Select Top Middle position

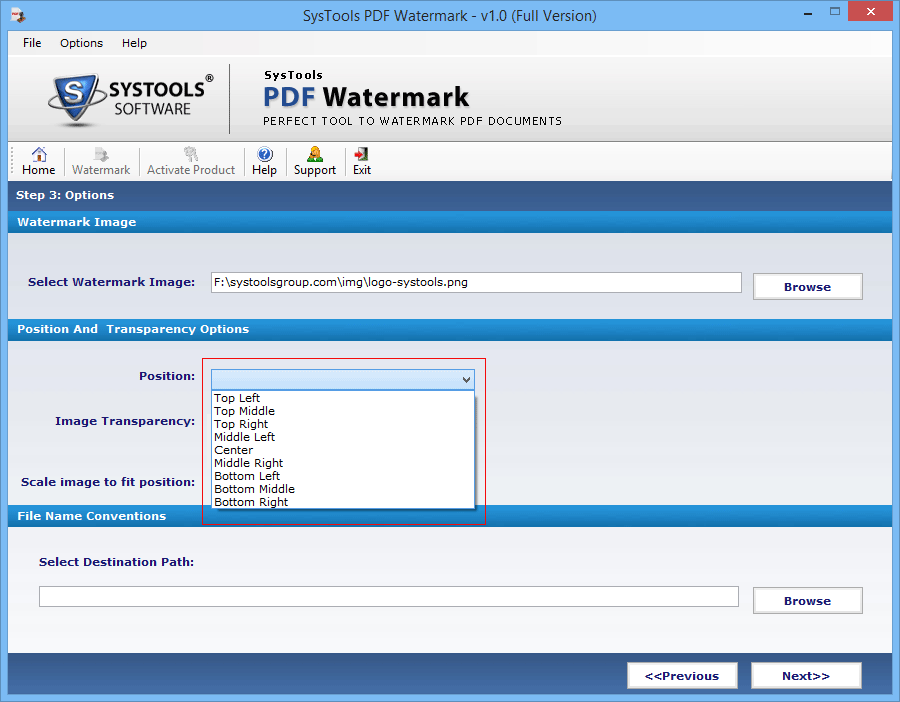pos(343,411)
